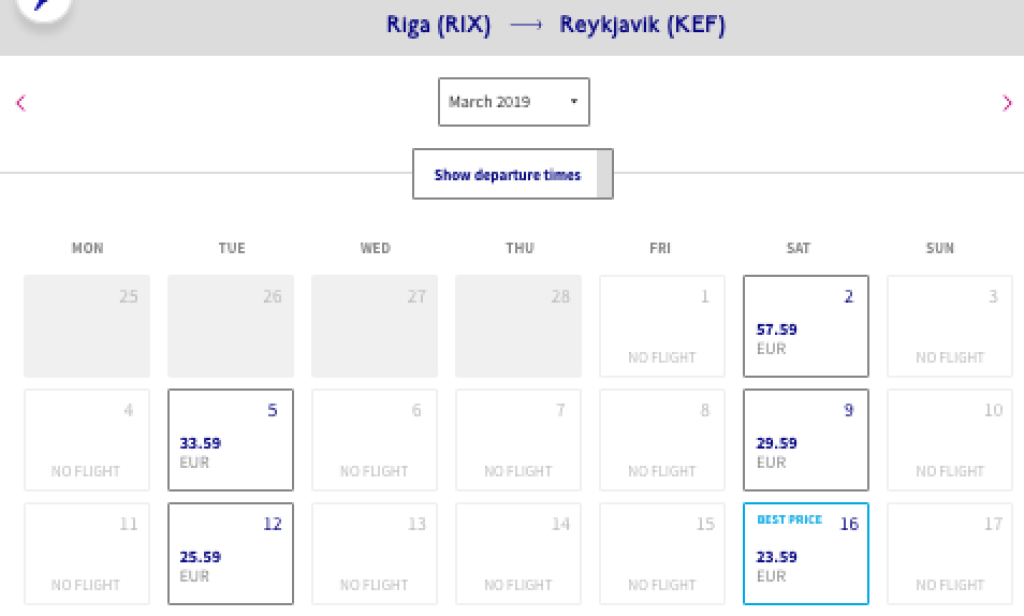Click the Monday March 4 date cell

87,440
